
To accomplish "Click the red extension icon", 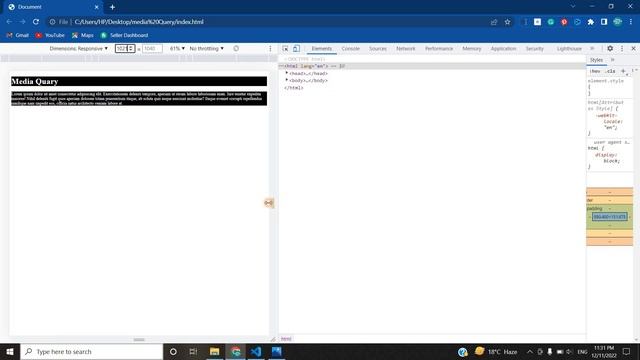I will click(x=564, y=22).
